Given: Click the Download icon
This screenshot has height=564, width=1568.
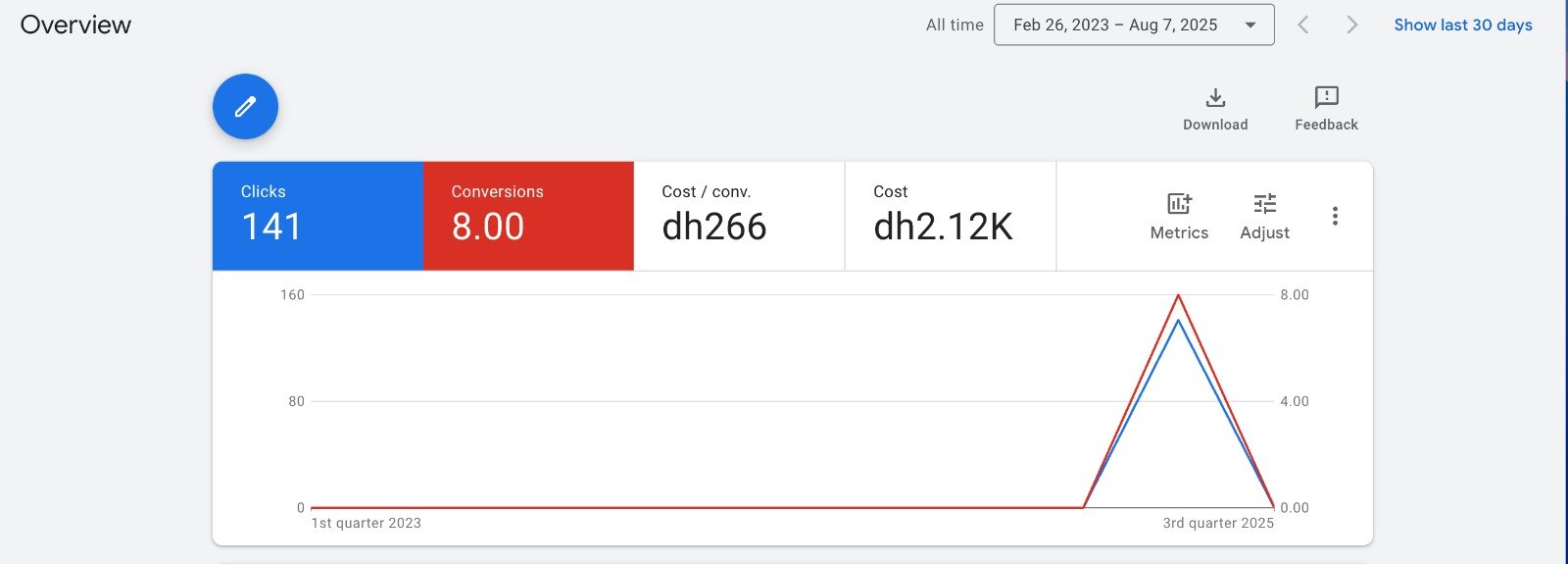Looking at the screenshot, I should [1215, 97].
